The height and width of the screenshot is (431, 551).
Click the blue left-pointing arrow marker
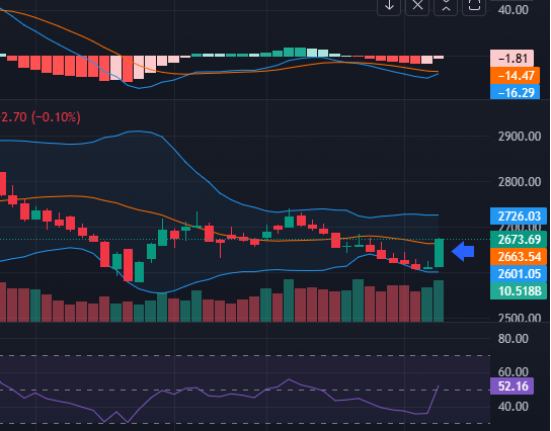pos(463,252)
